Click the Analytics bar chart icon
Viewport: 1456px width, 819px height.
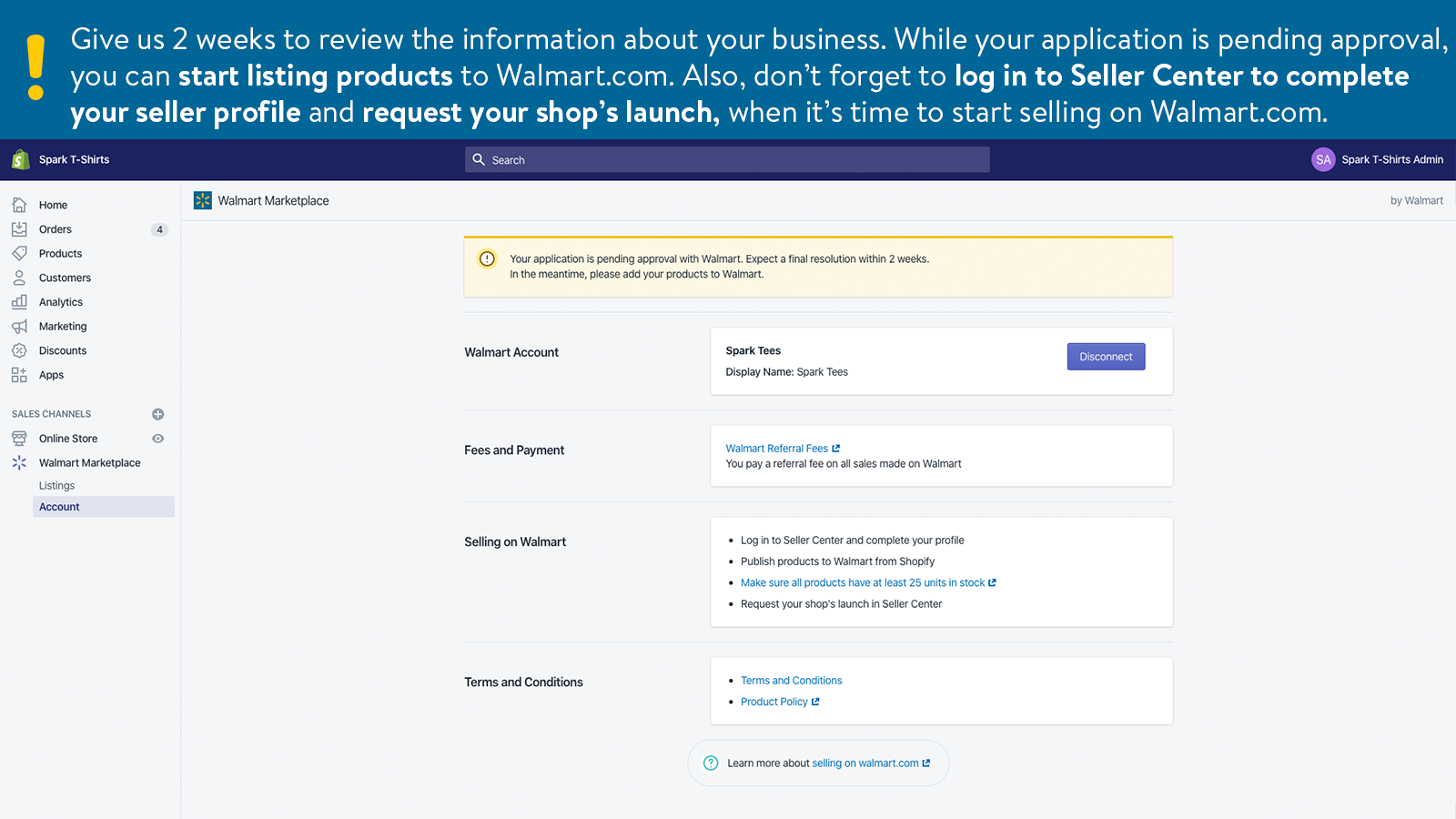pyautogui.click(x=19, y=301)
